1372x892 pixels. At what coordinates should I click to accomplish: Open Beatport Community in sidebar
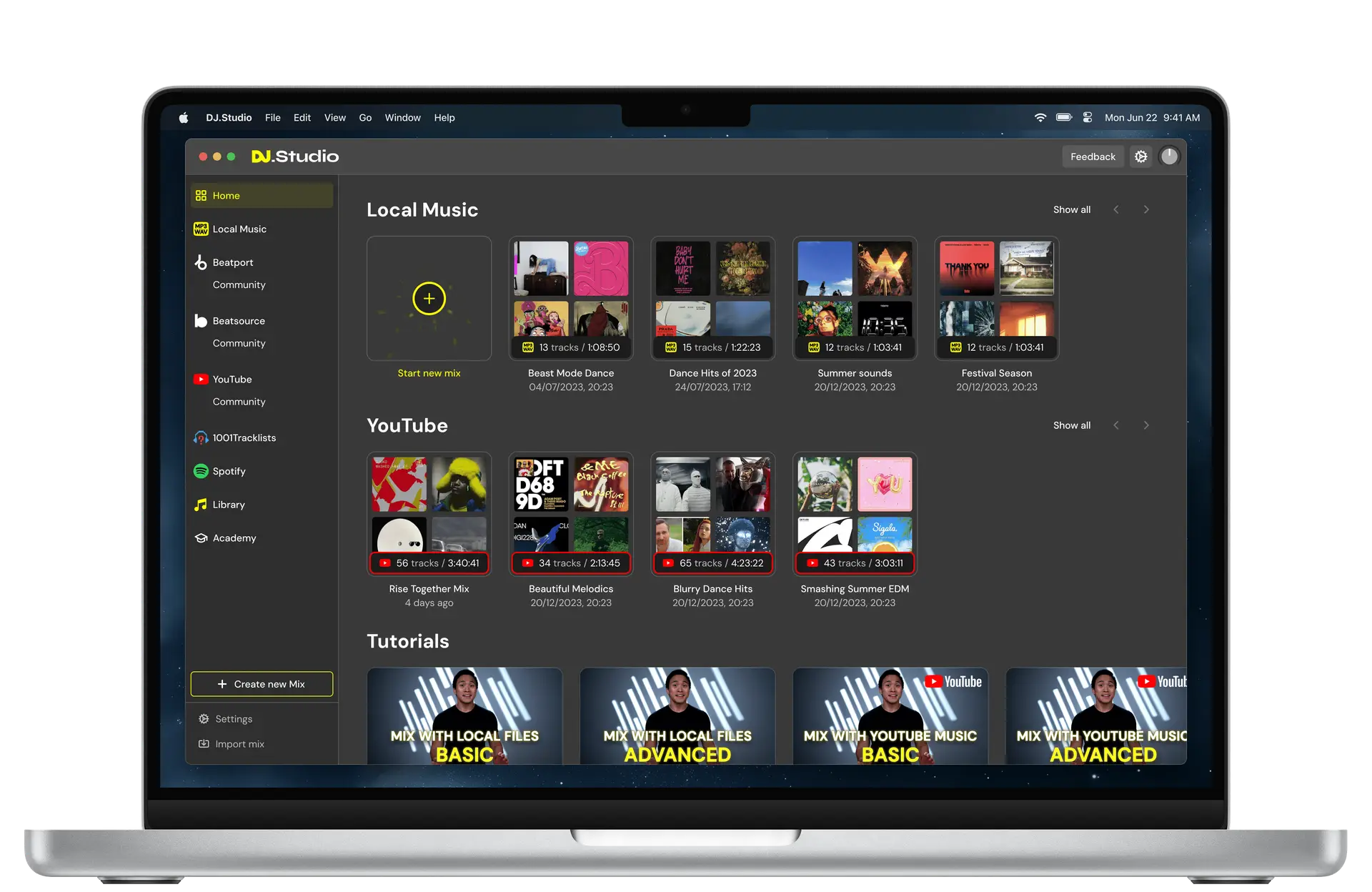(x=239, y=284)
